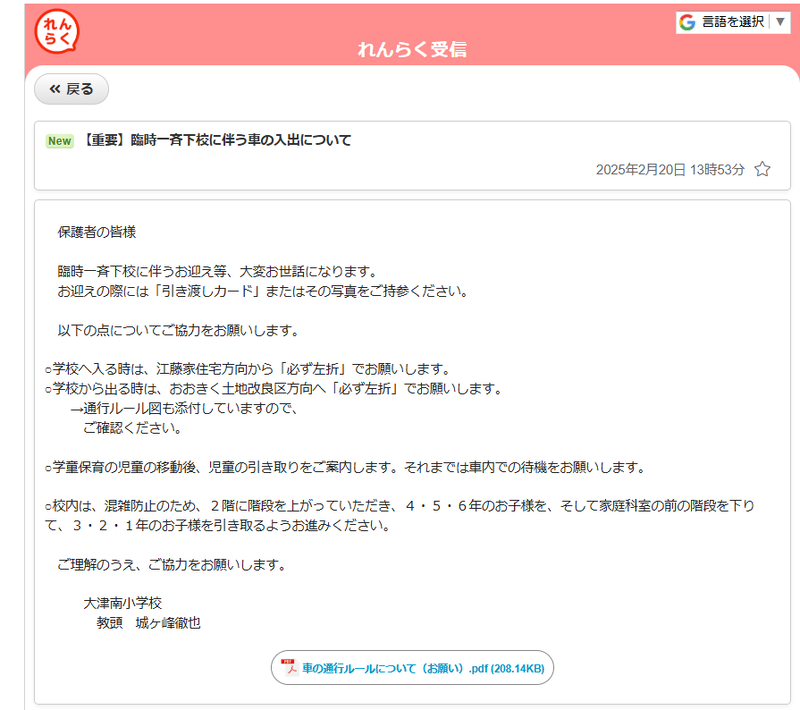800x710 pixels.
Task: Open the 言語を選択 language dropdown
Action: (732, 22)
